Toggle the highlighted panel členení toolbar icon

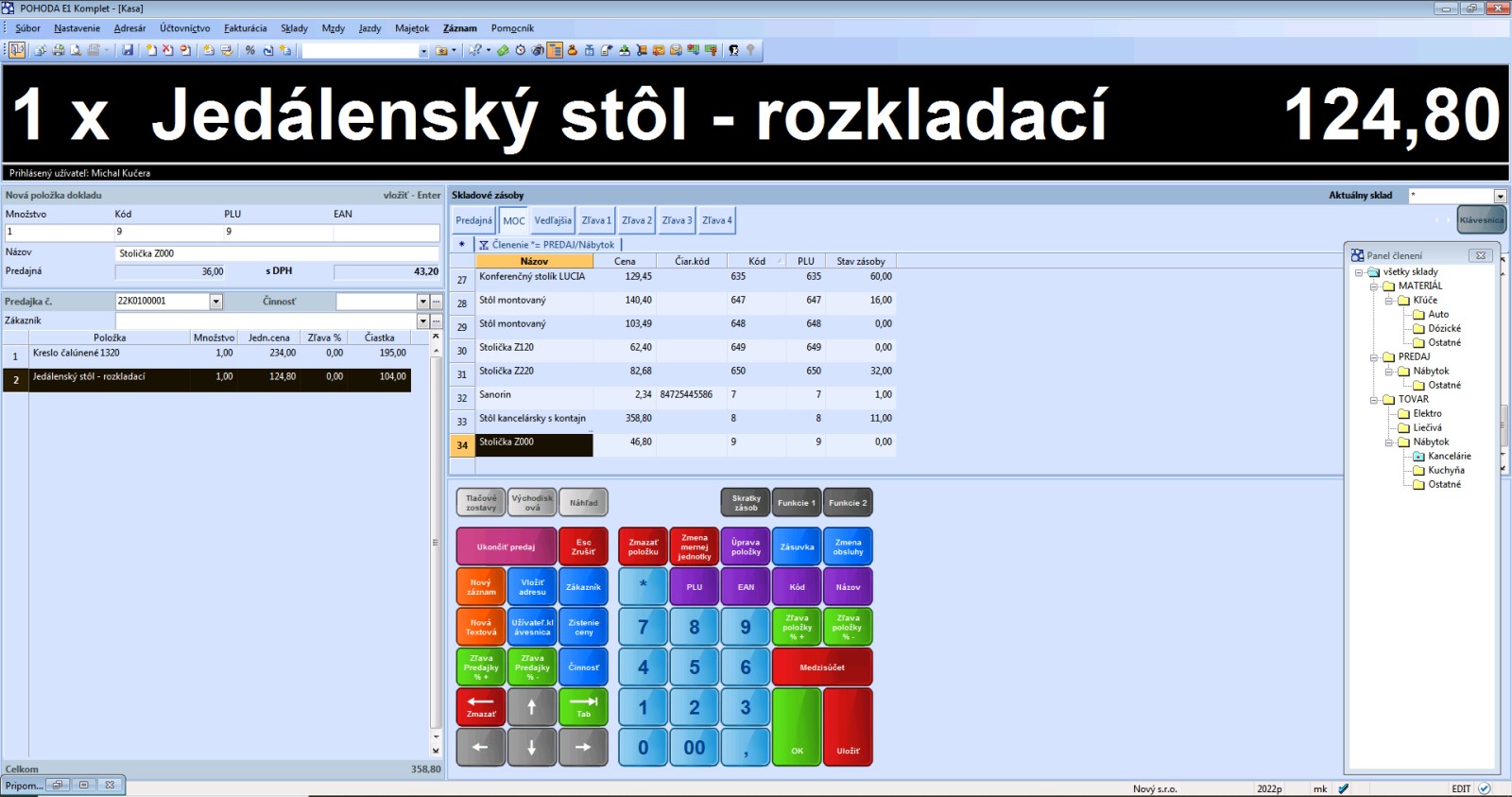pyautogui.click(x=555, y=50)
